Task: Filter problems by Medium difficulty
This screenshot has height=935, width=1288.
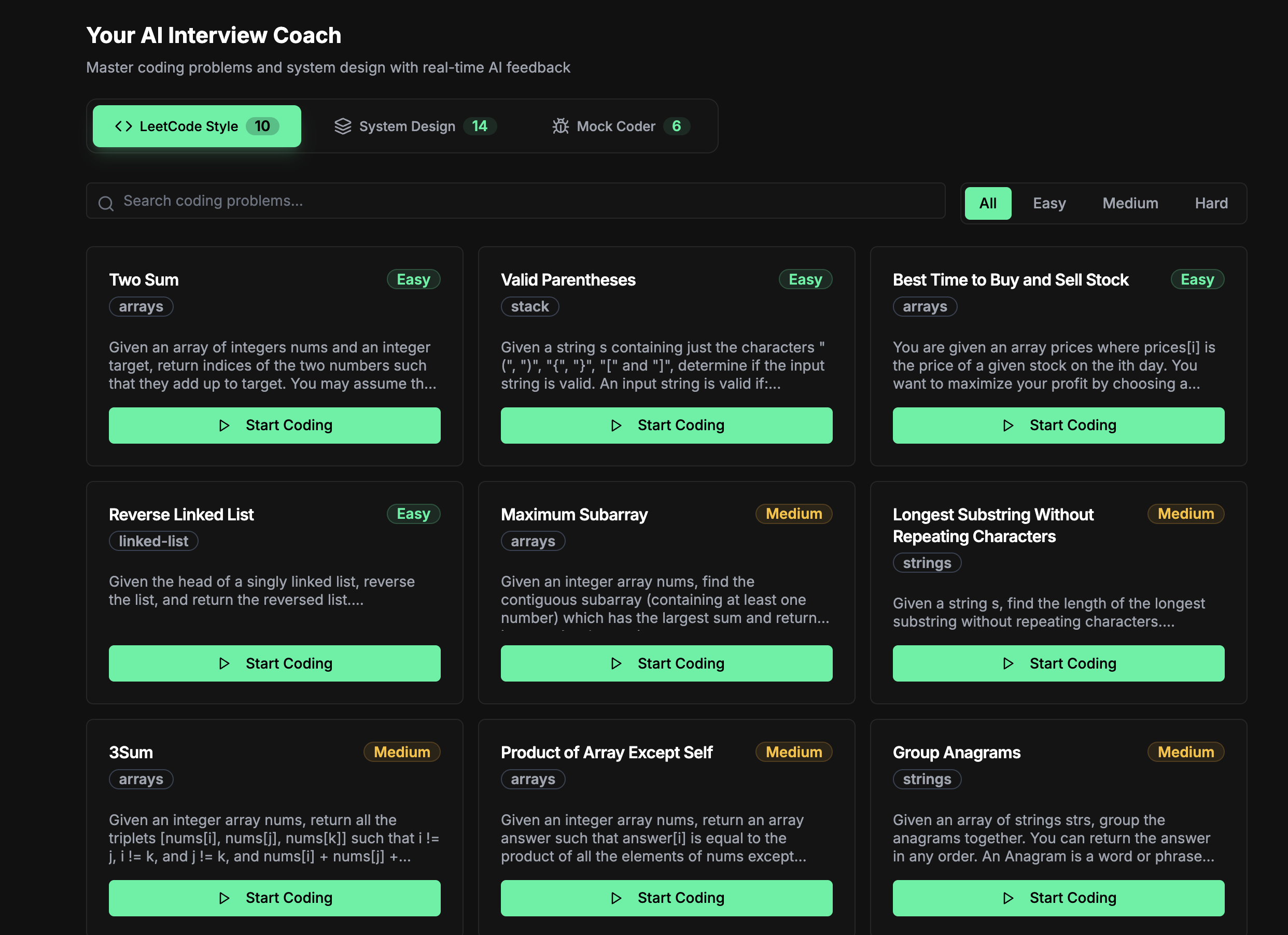Action: [x=1130, y=203]
